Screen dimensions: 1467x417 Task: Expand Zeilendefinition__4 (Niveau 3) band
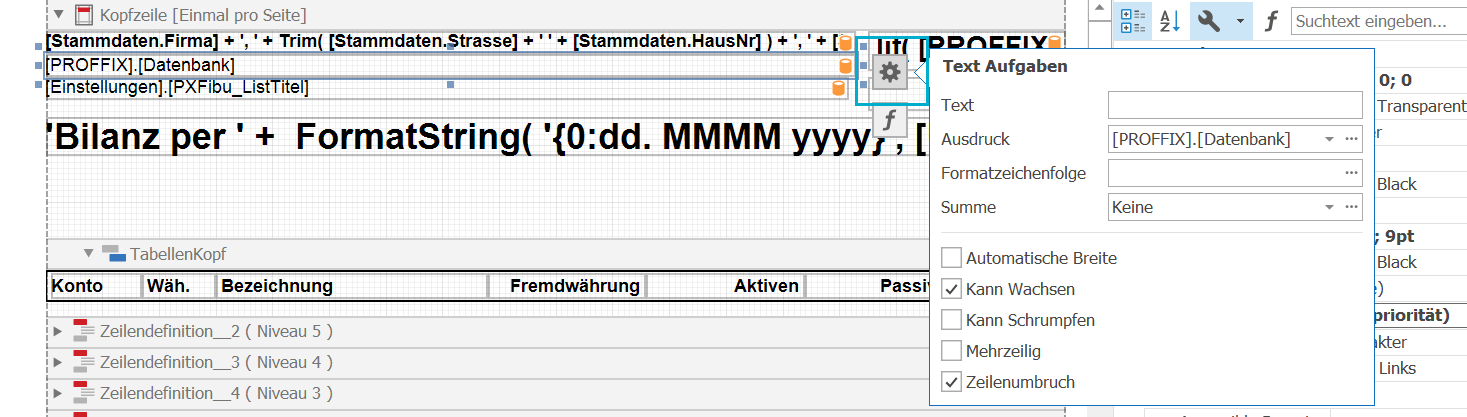click(x=57, y=393)
